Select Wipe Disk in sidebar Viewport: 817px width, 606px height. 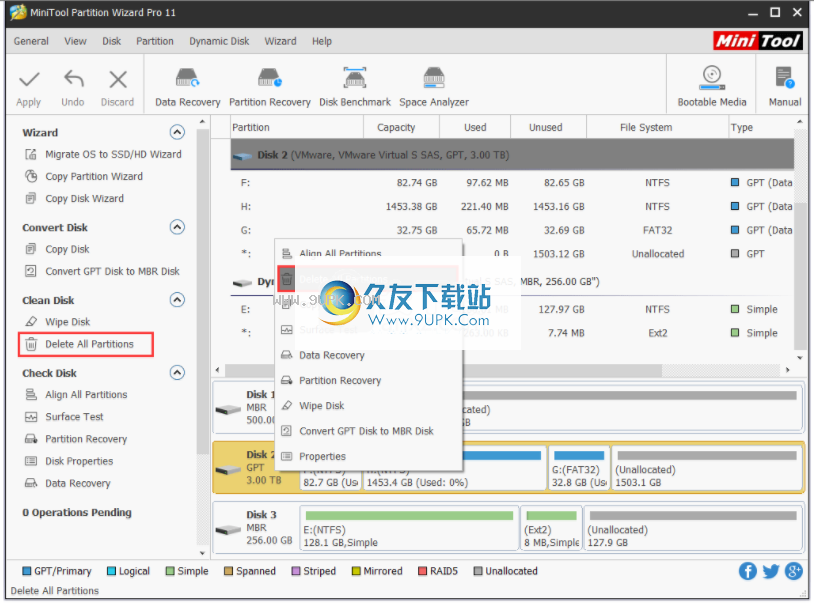pyautogui.click(x=68, y=322)
